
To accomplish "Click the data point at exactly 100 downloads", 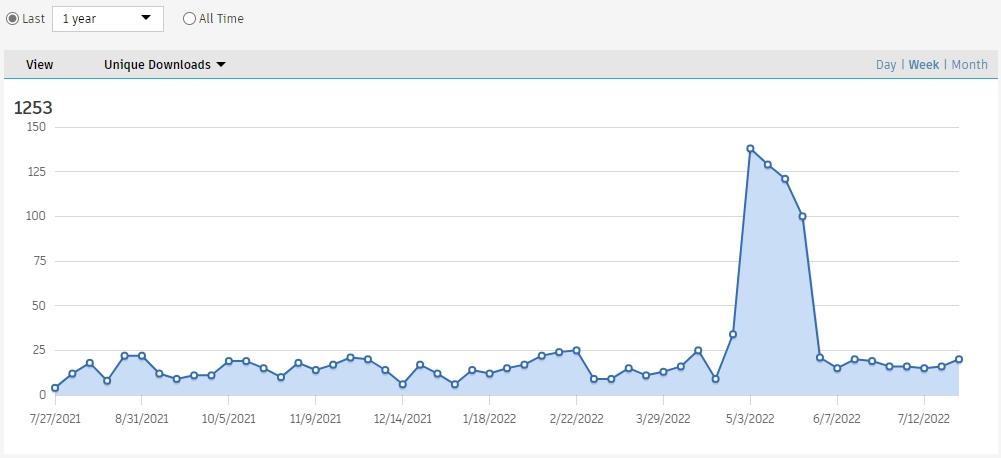I will pos(802,216).
